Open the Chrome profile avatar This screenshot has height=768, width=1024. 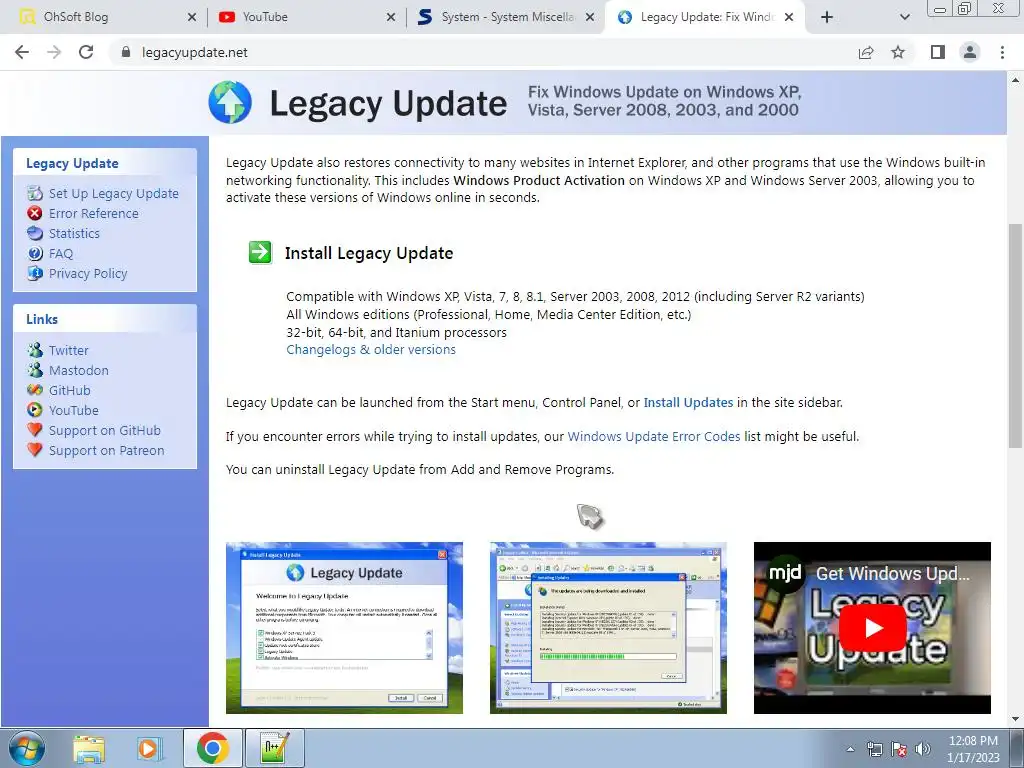coord(970,52)
